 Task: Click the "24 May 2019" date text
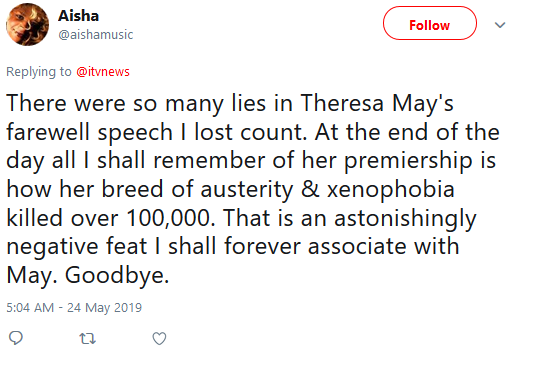[105, 307]
